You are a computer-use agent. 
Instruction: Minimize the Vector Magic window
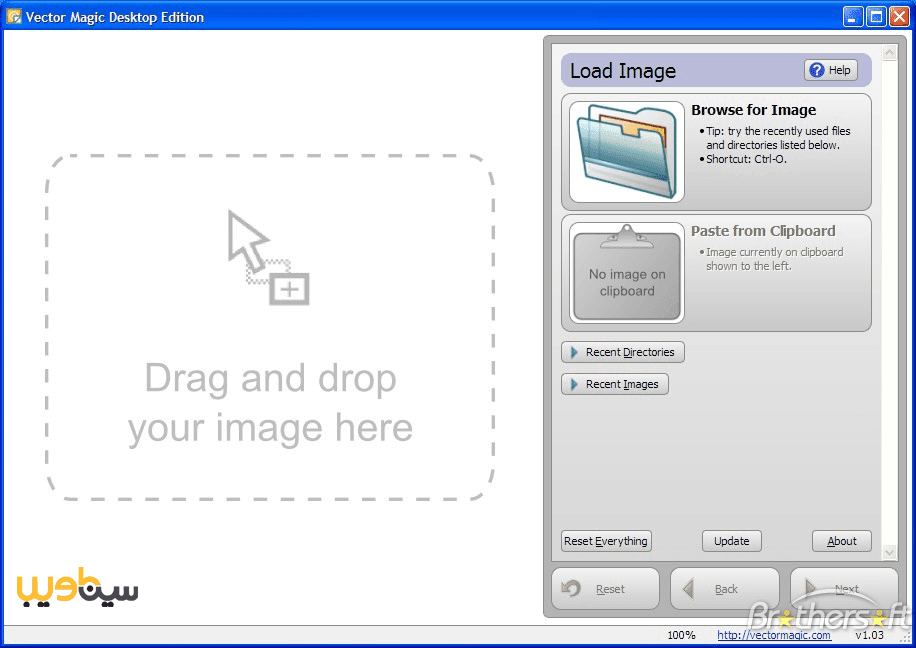tap(852, 16)
